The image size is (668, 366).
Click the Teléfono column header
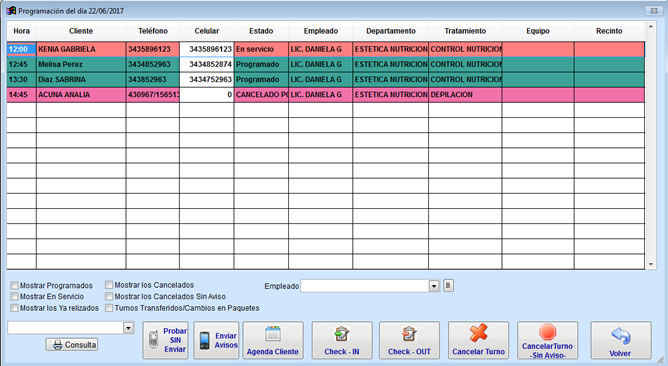point(153,31)
